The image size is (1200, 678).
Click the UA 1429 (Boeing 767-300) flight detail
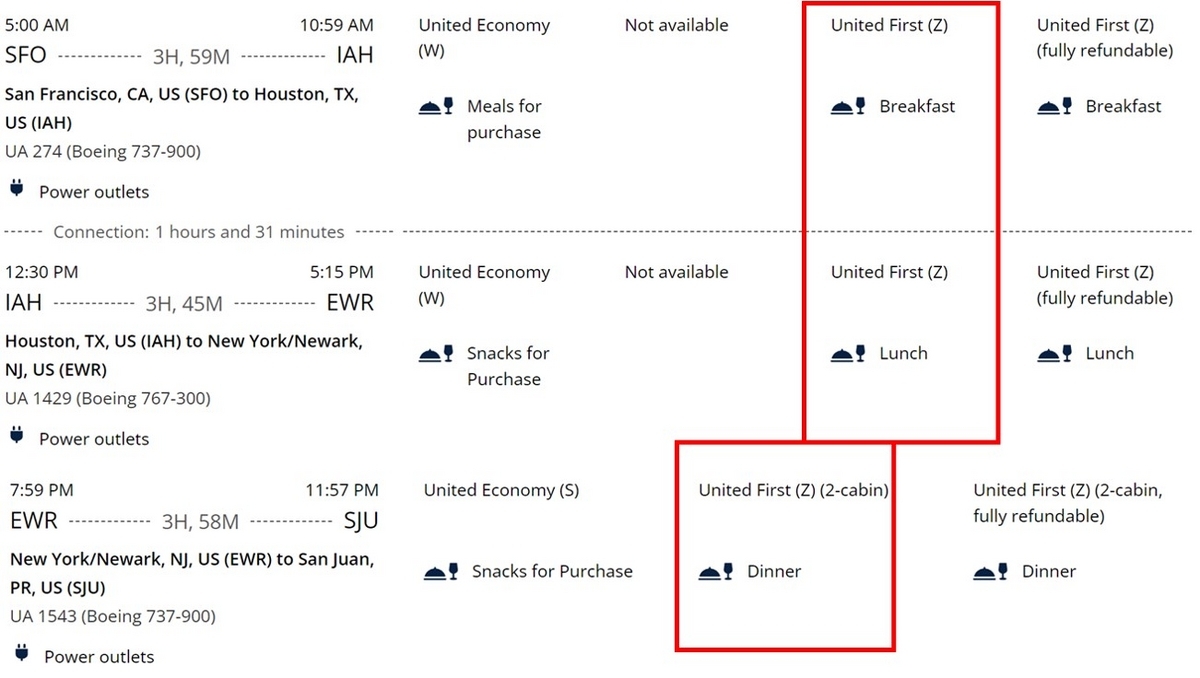click(108, 398)
